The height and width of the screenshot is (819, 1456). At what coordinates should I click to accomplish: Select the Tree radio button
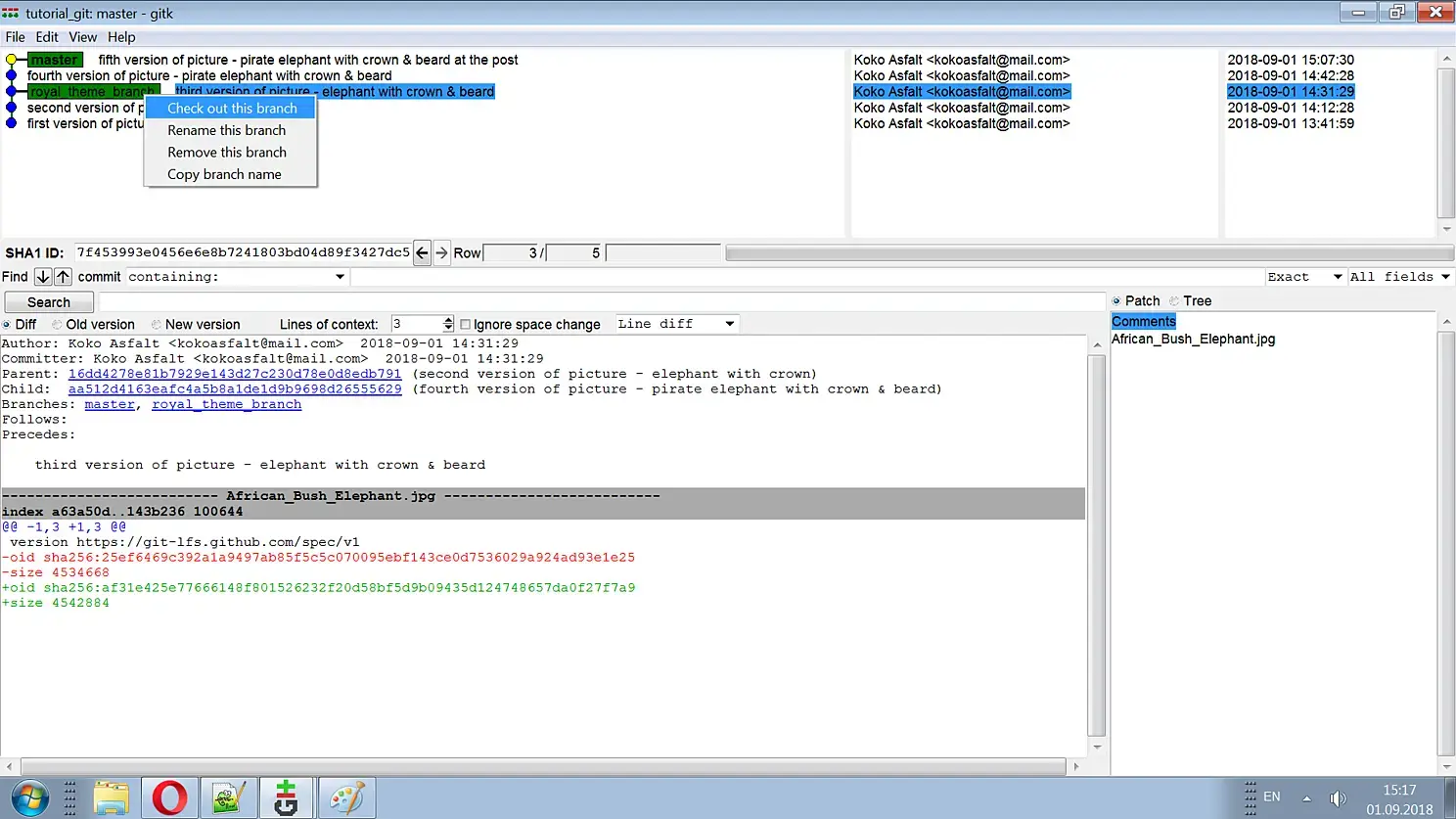[x=1174, y=301]
